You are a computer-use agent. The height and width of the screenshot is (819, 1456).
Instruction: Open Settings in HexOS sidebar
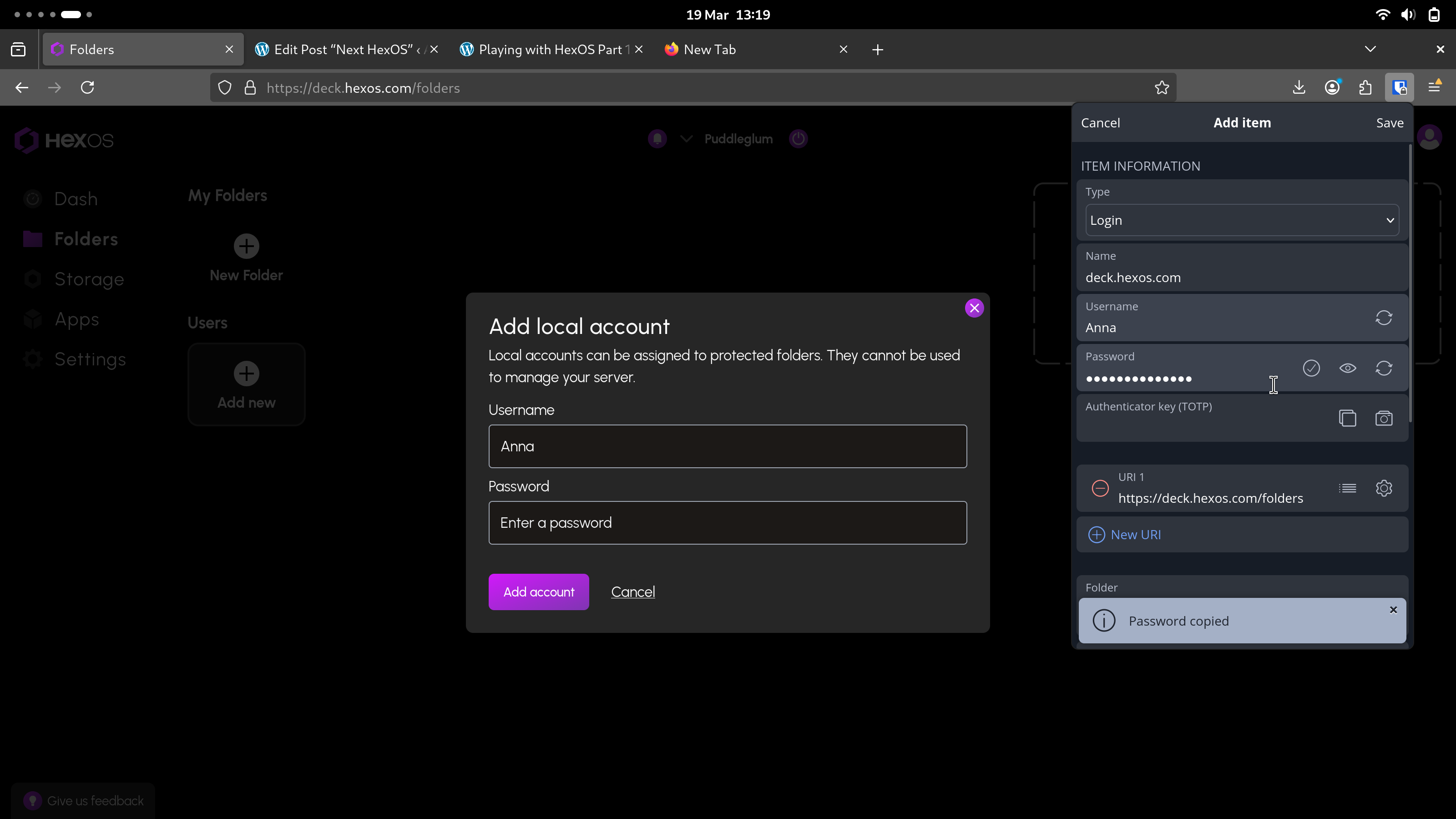75,359
